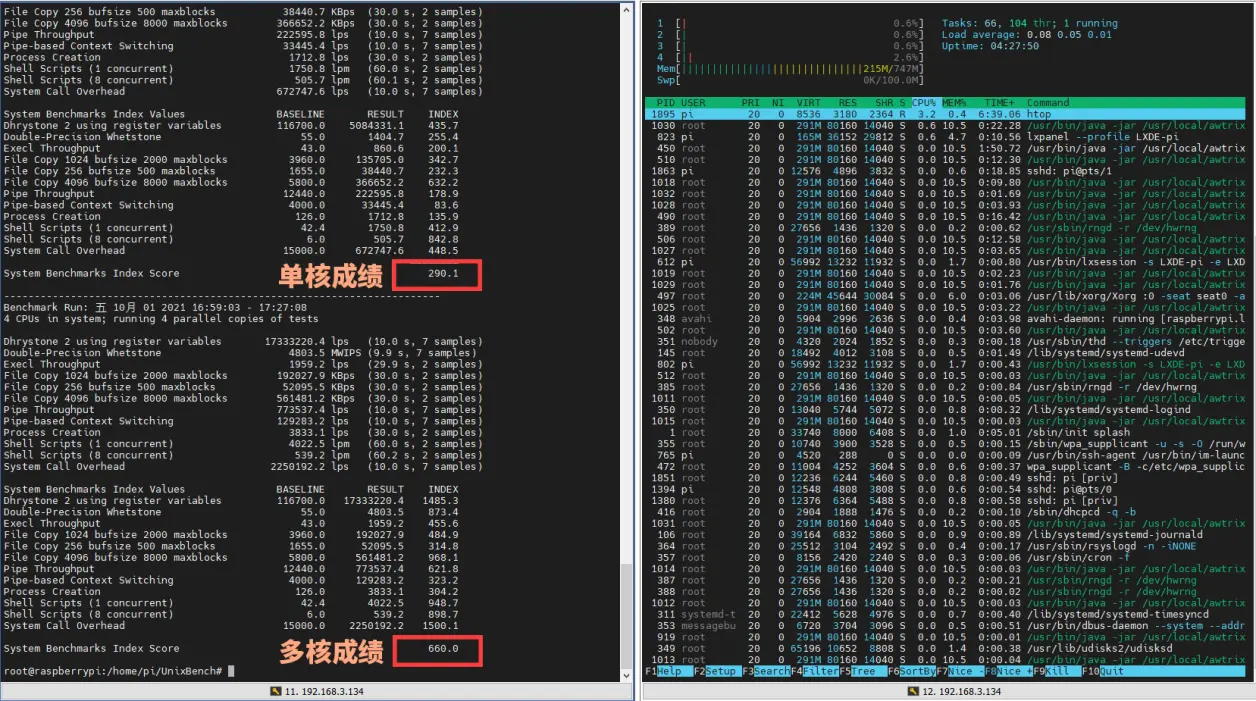Sort by the SHR column header
This screenshot has height=701, width=1256.
[882, 102]
